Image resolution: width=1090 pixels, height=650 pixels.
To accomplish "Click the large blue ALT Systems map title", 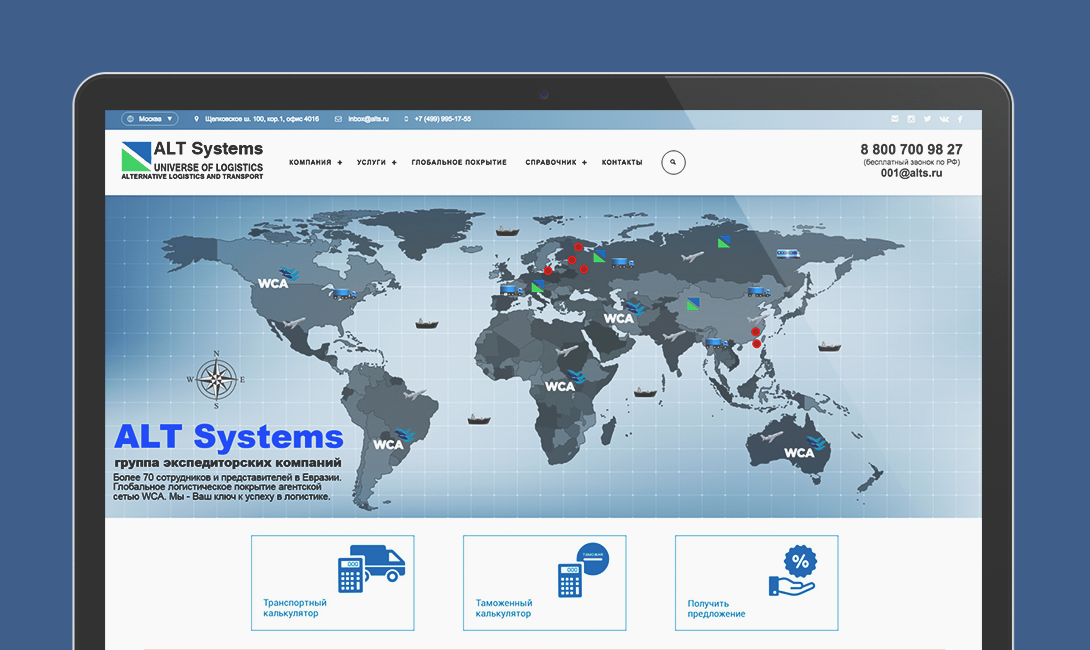I will point(229,437).
